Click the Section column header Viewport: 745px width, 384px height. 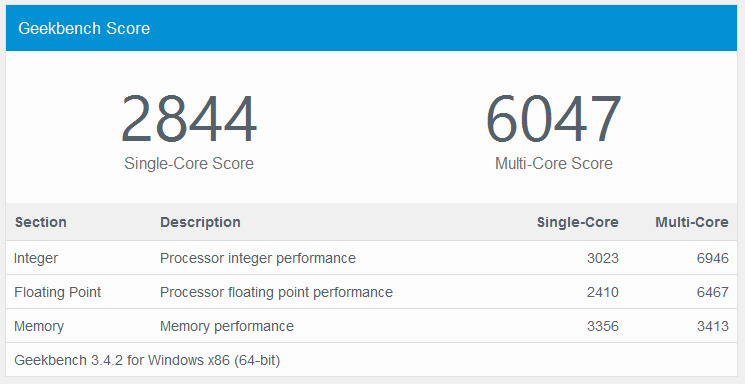(x=40, y=222)
